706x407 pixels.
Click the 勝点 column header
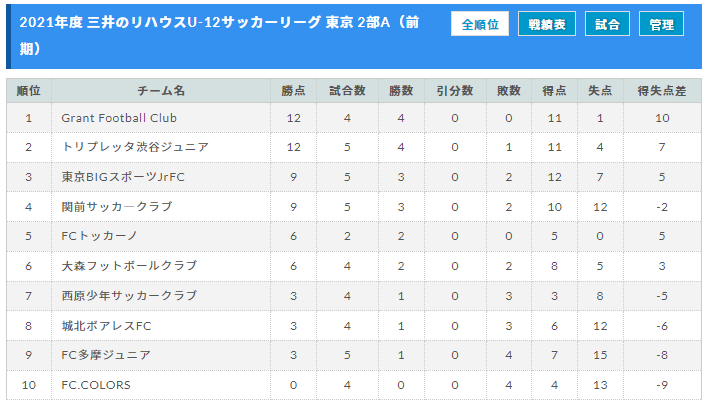pyautogui.click(x=294, y=91)
